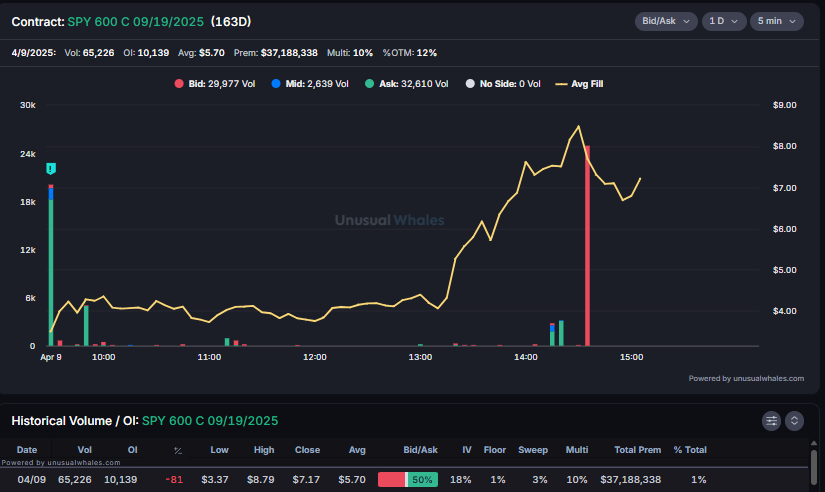The width and height of the screenshot is (825, 492).
Task: Click the $7.17 close price cell
Action: tap(306, 479)
